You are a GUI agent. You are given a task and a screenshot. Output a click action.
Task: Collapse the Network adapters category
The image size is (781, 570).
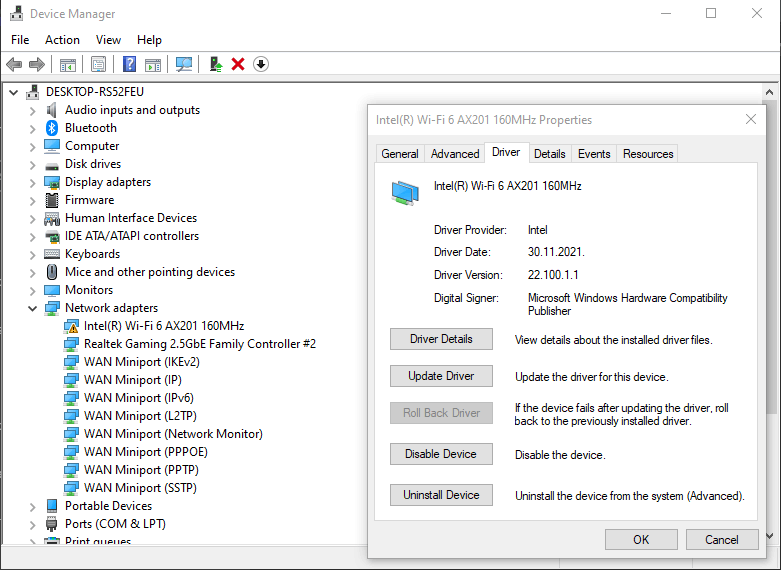click(x=32, y=308)
